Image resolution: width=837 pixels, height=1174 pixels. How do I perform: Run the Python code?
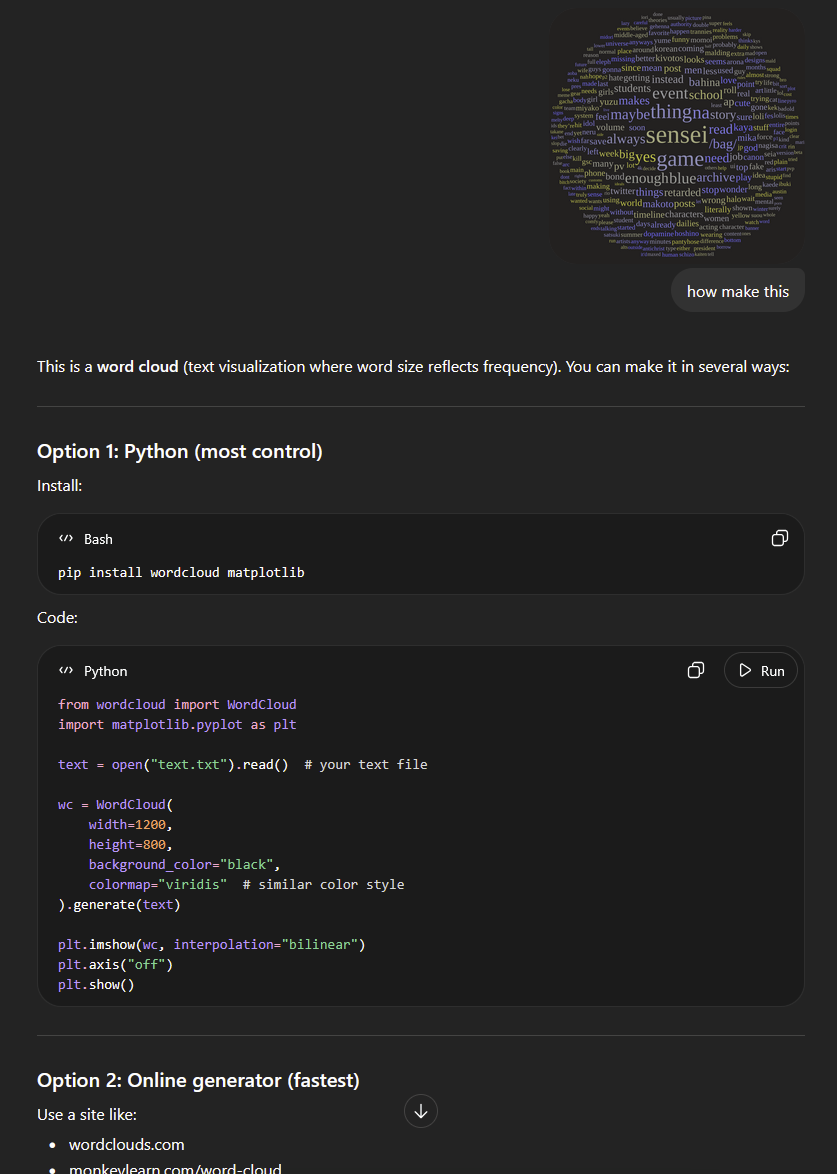[x=761, y=670]
